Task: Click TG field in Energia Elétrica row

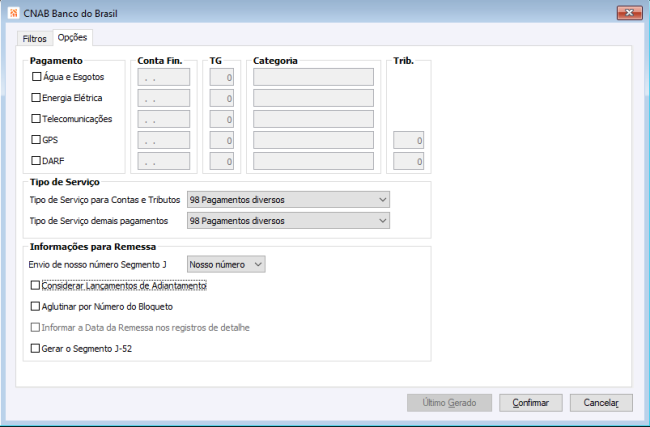Action: click(x=222, y=98)
